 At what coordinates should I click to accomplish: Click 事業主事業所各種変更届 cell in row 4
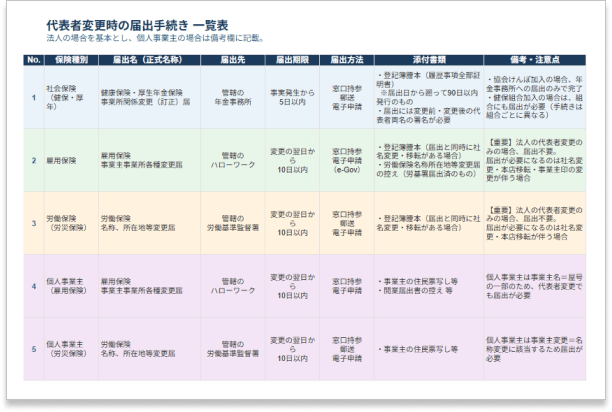149,286
